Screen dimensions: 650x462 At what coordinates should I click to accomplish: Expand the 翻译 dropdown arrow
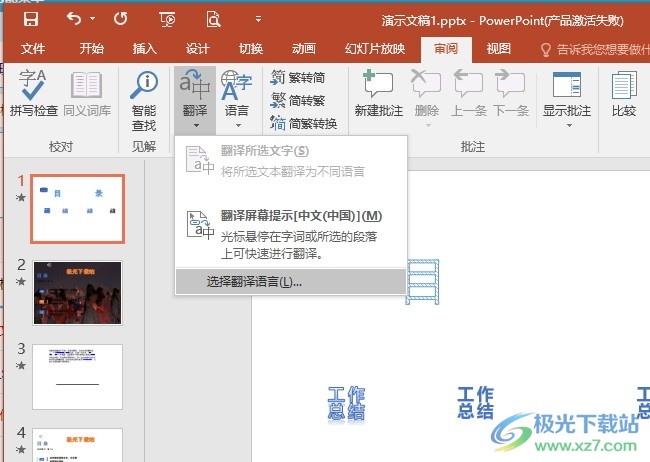tap(196, 126)
